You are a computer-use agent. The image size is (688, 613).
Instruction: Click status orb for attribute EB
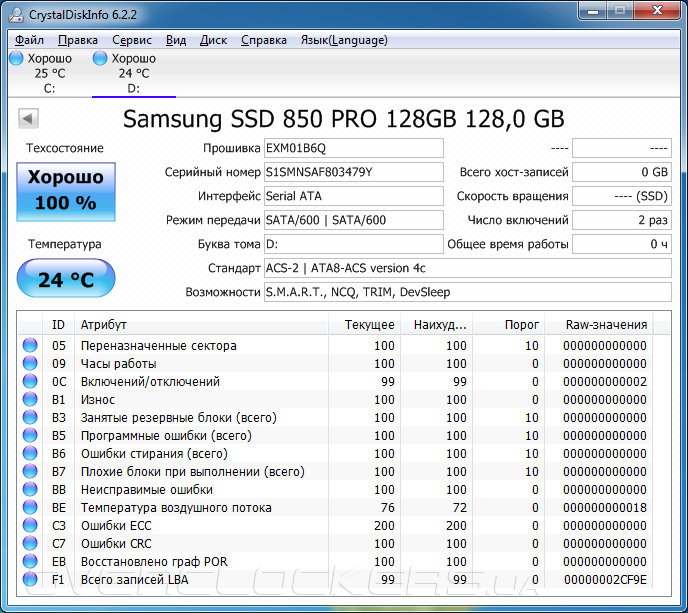click(30, 561)
